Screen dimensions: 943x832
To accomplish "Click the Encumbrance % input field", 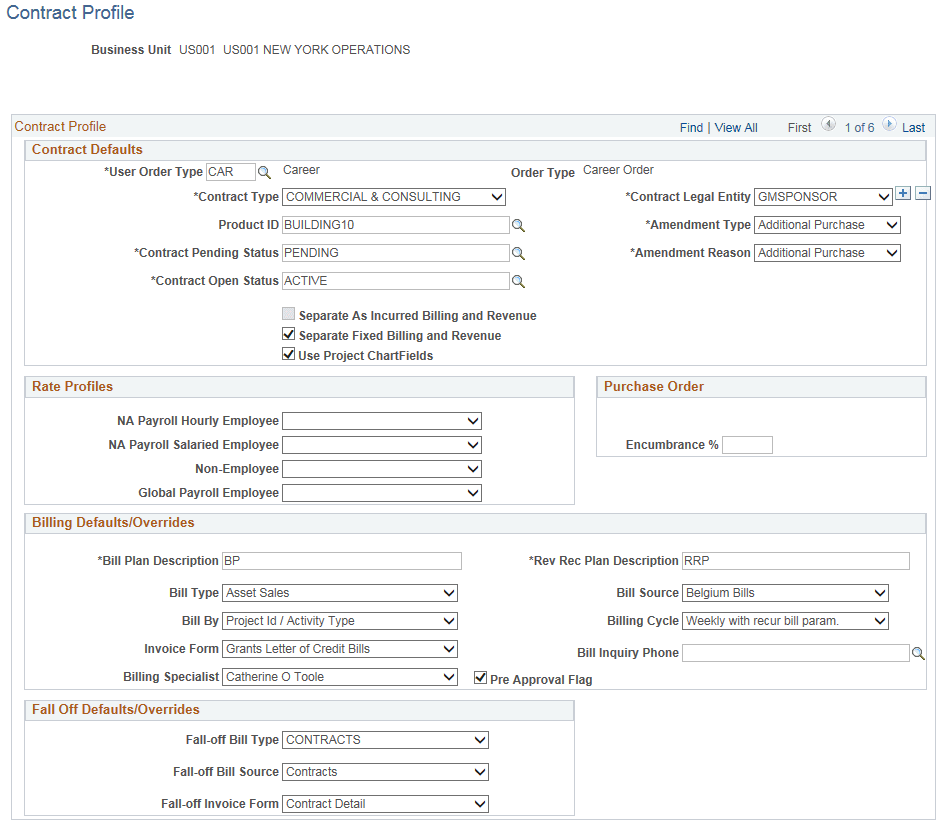I will pyautogui.click(x=747, y=444).
